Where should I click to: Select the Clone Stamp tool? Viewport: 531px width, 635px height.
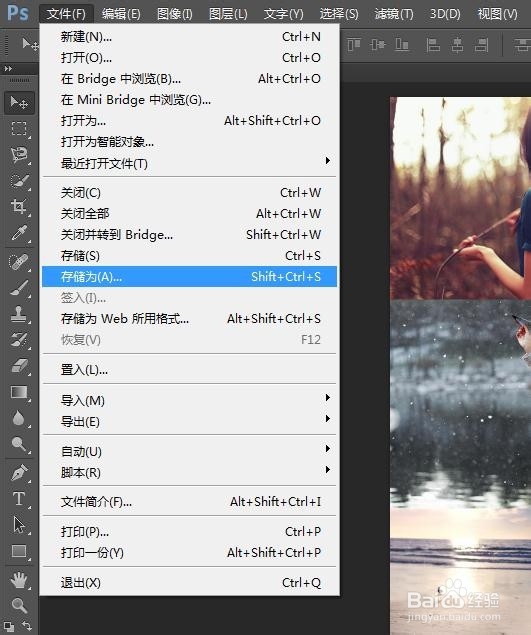tap(19, 314)
